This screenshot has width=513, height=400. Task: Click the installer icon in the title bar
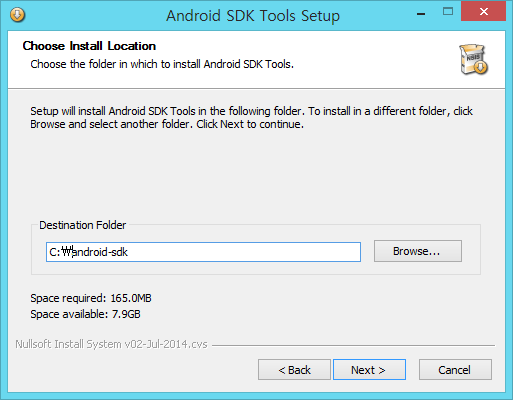coord(17,15)
